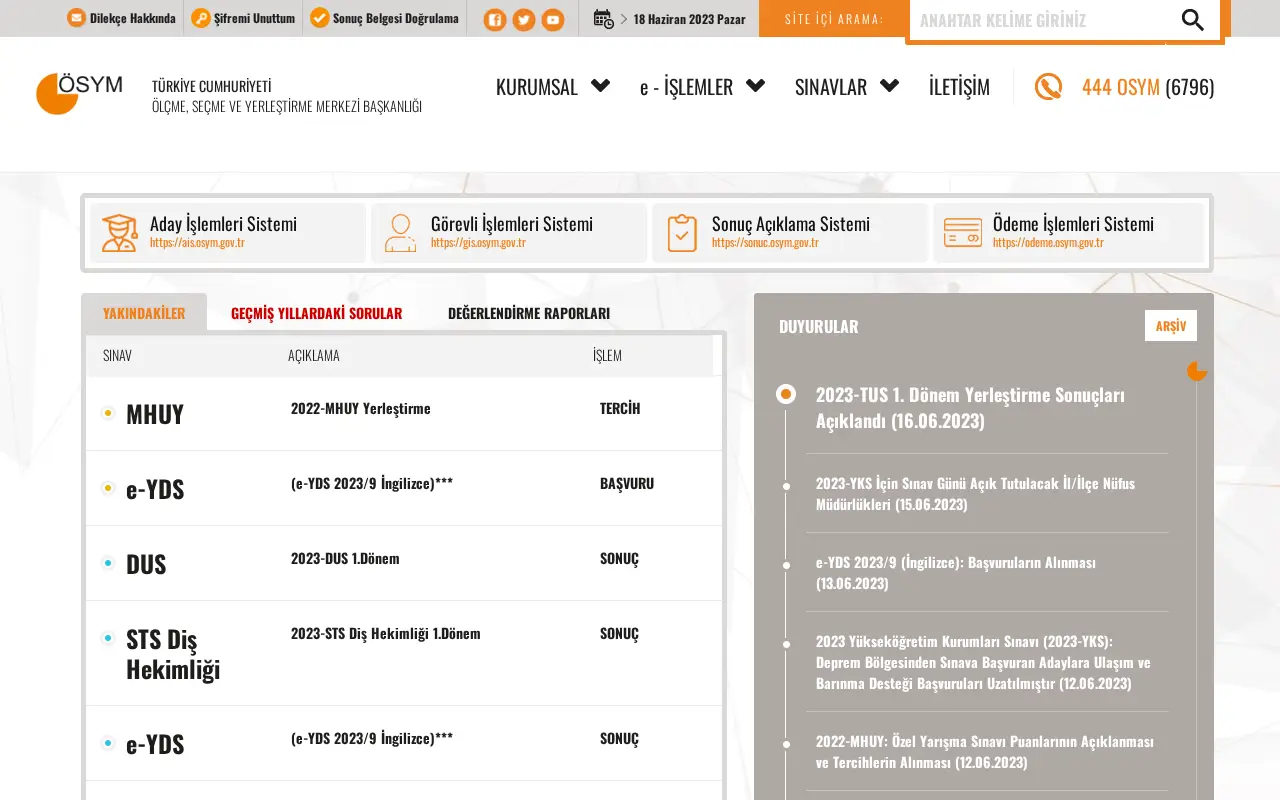Click the search magnifier icon
Image resolution: width=1280 pixels, height=800 pixels.
1193,20
